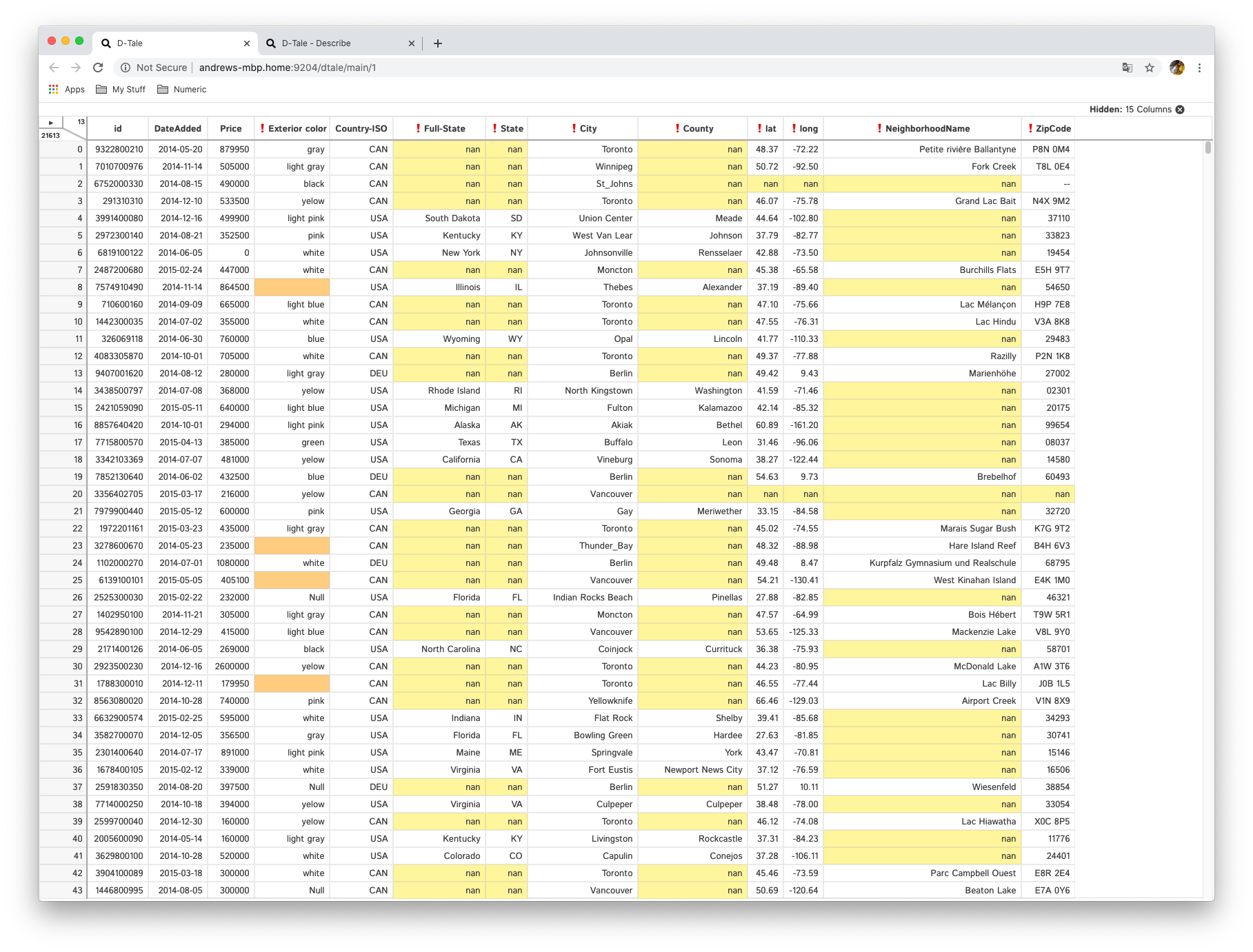The width and height of the screenshot is (1253, 952).
Task: Select the DateAdded column header
Action: tap(178, 129)
